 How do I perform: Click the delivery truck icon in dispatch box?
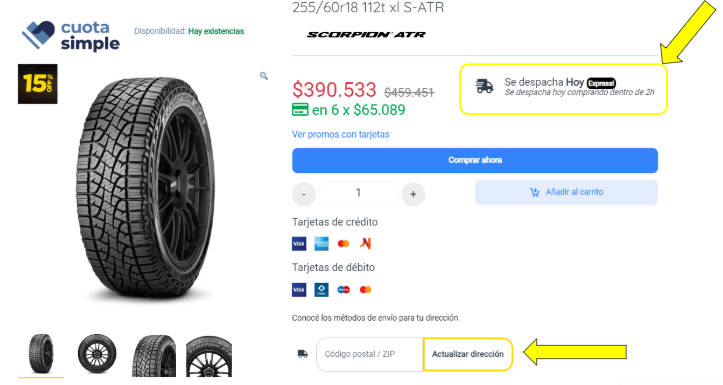coord(485,86)
